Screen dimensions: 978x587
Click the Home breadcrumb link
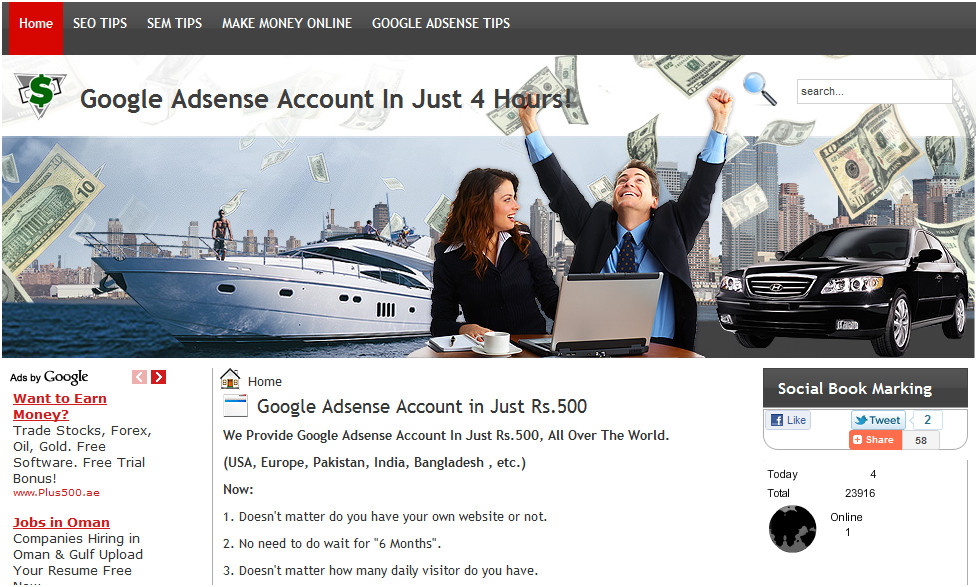(x=264, y=382)
